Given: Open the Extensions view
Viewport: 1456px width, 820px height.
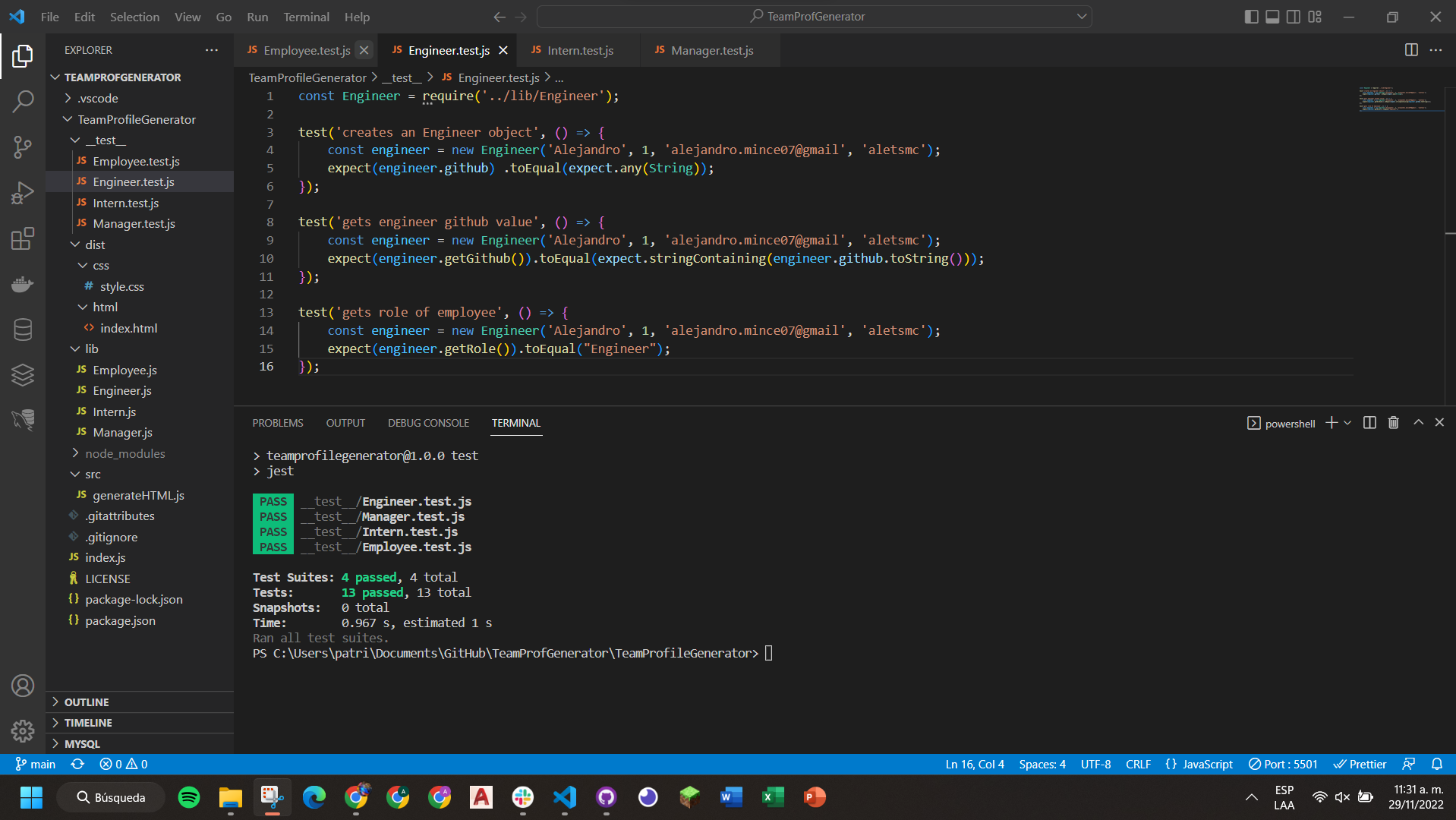Looking at the screenshot, I should pyautogui.click(x=23, y=238).
